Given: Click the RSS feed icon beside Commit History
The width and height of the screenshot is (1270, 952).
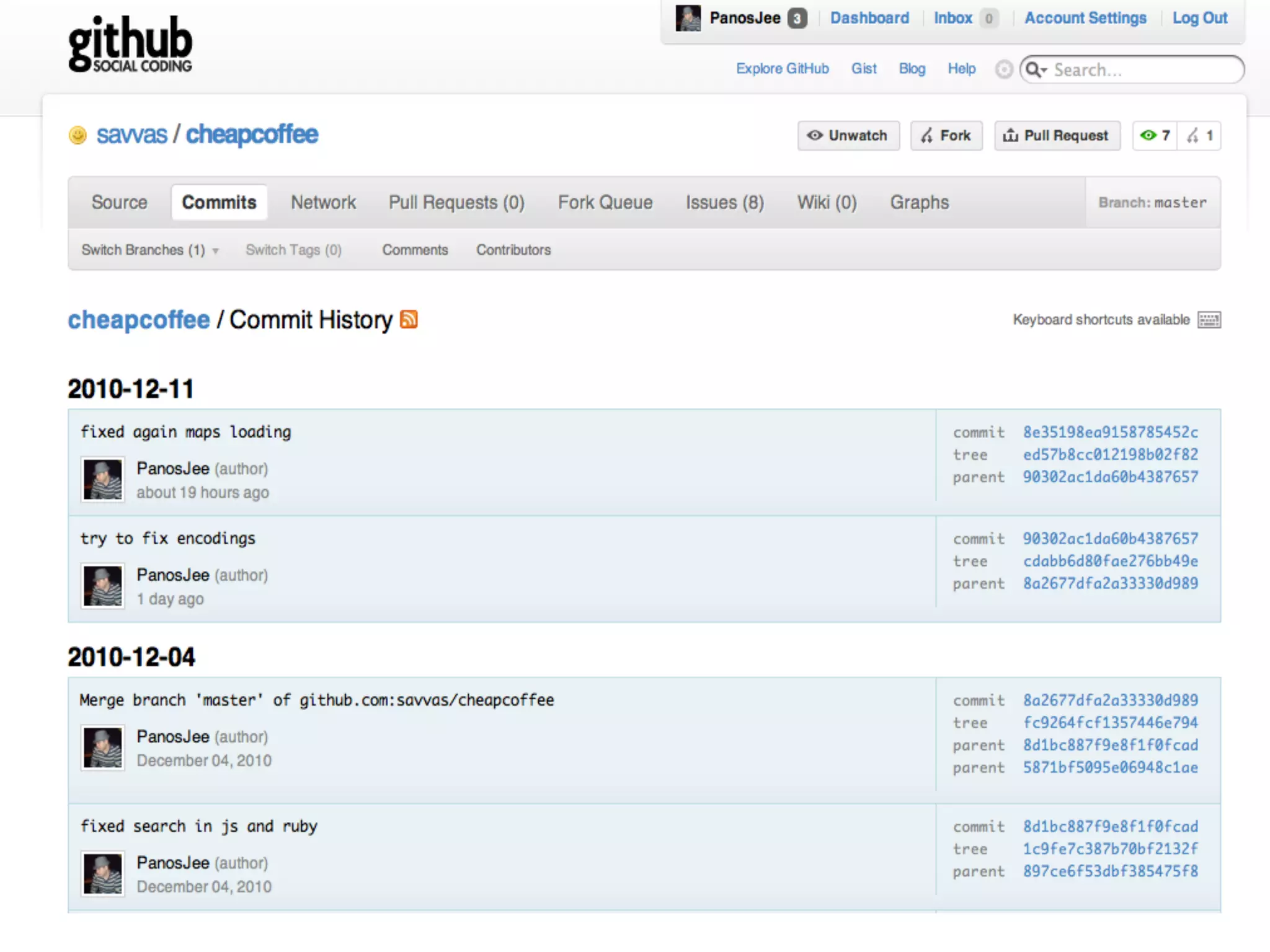Looking at the screenshot, I should click(409, 319).
